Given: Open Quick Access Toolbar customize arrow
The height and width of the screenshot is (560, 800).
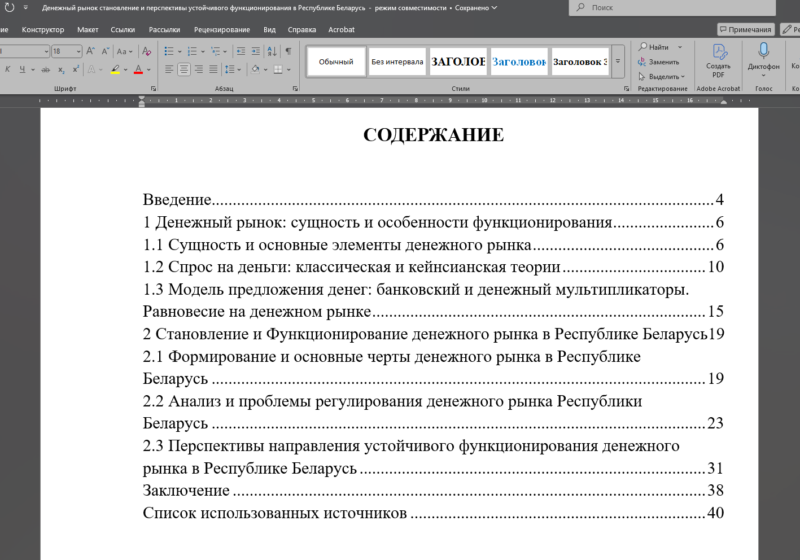Looking at the screenshot, I should point(26,8).
